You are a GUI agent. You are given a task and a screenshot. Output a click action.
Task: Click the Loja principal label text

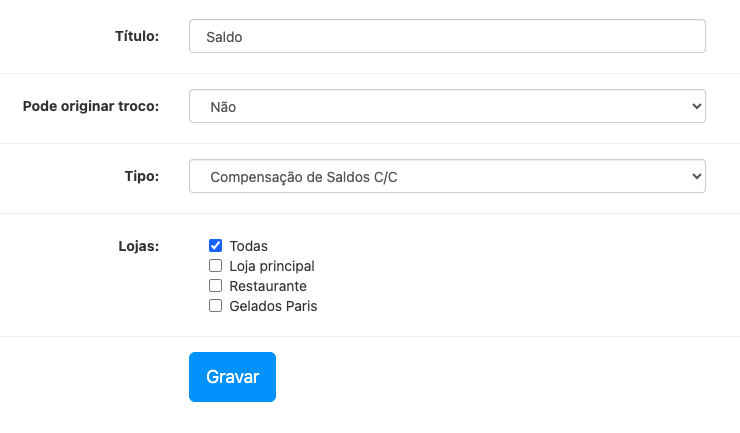(x=272, y=266)
